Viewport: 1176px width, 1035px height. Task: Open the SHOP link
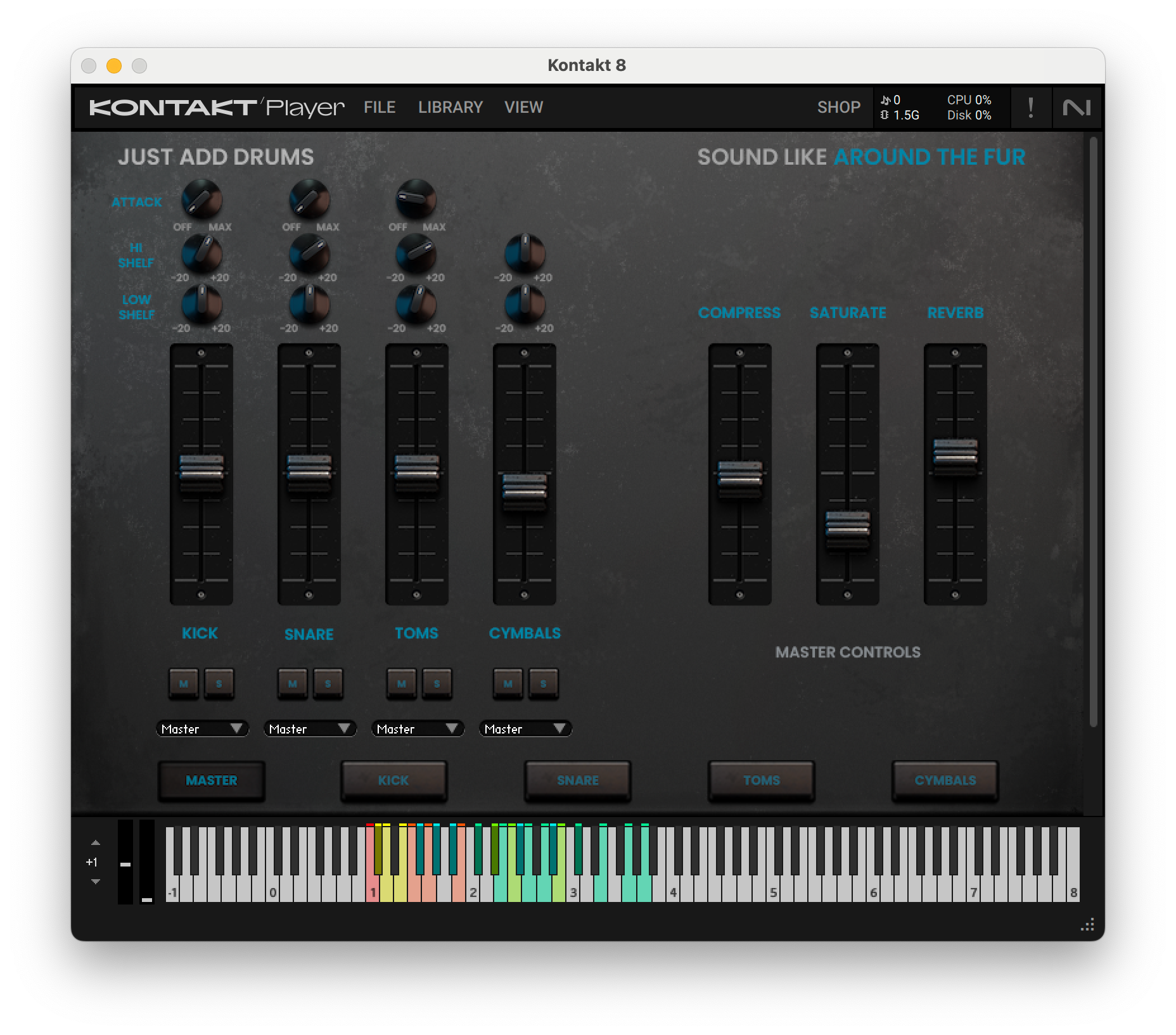[839, 108]
